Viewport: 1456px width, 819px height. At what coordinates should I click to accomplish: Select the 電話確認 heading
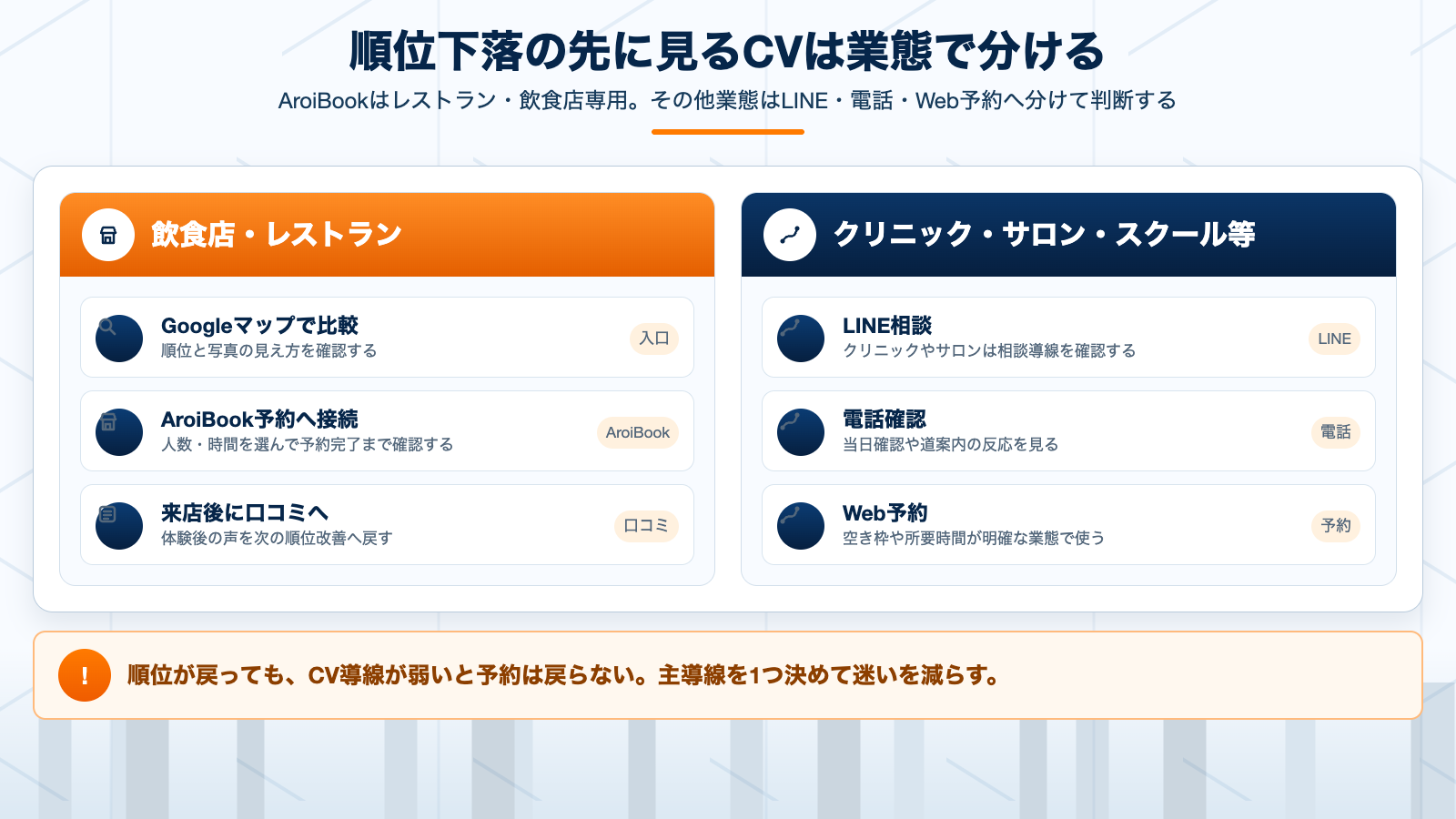(x=885, y=420)
